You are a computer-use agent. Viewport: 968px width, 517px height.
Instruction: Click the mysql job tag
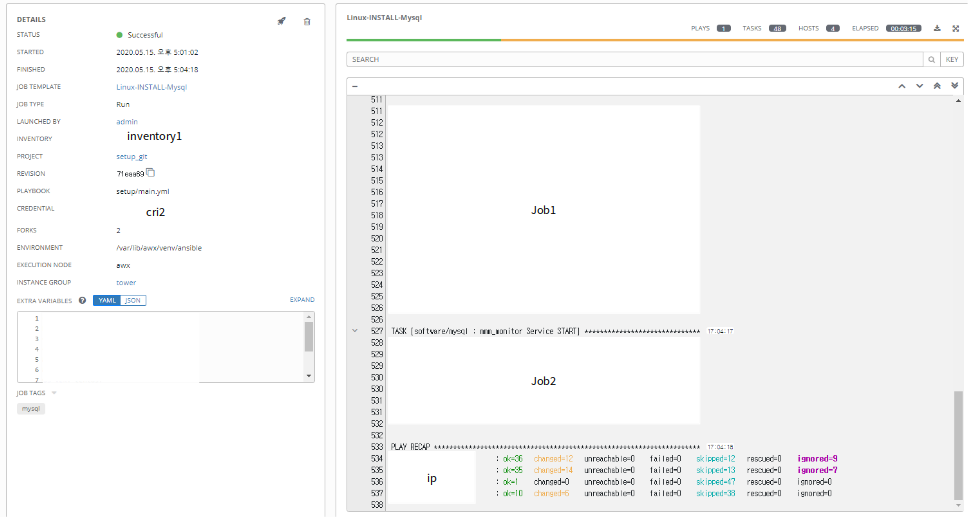click(x=31, y=408)
